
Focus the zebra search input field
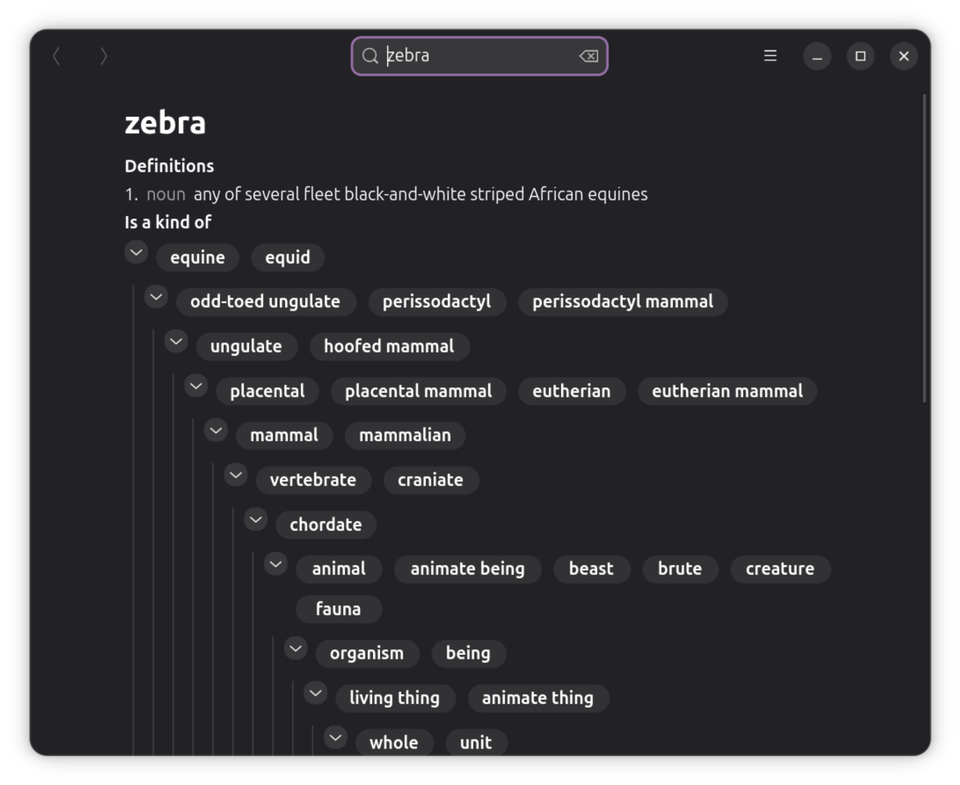479,56
